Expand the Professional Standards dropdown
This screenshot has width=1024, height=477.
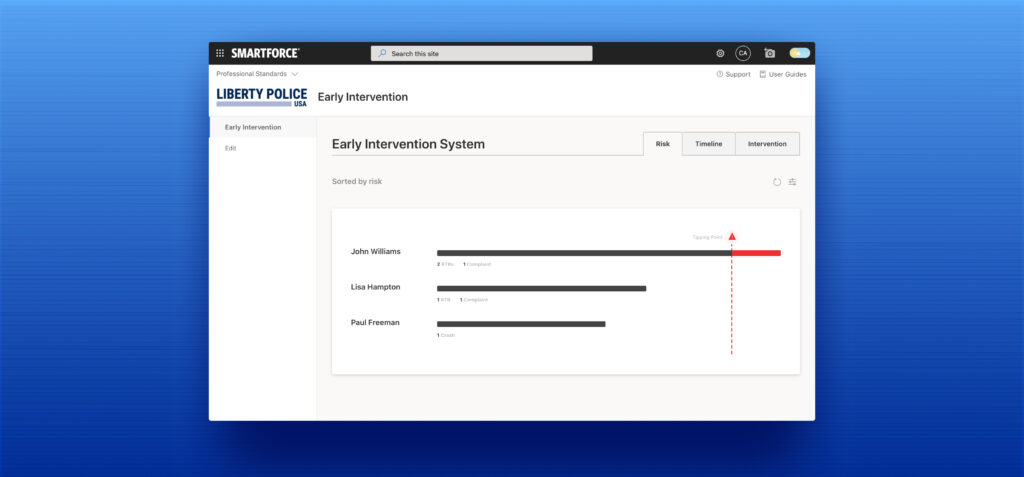click(257, 74)
